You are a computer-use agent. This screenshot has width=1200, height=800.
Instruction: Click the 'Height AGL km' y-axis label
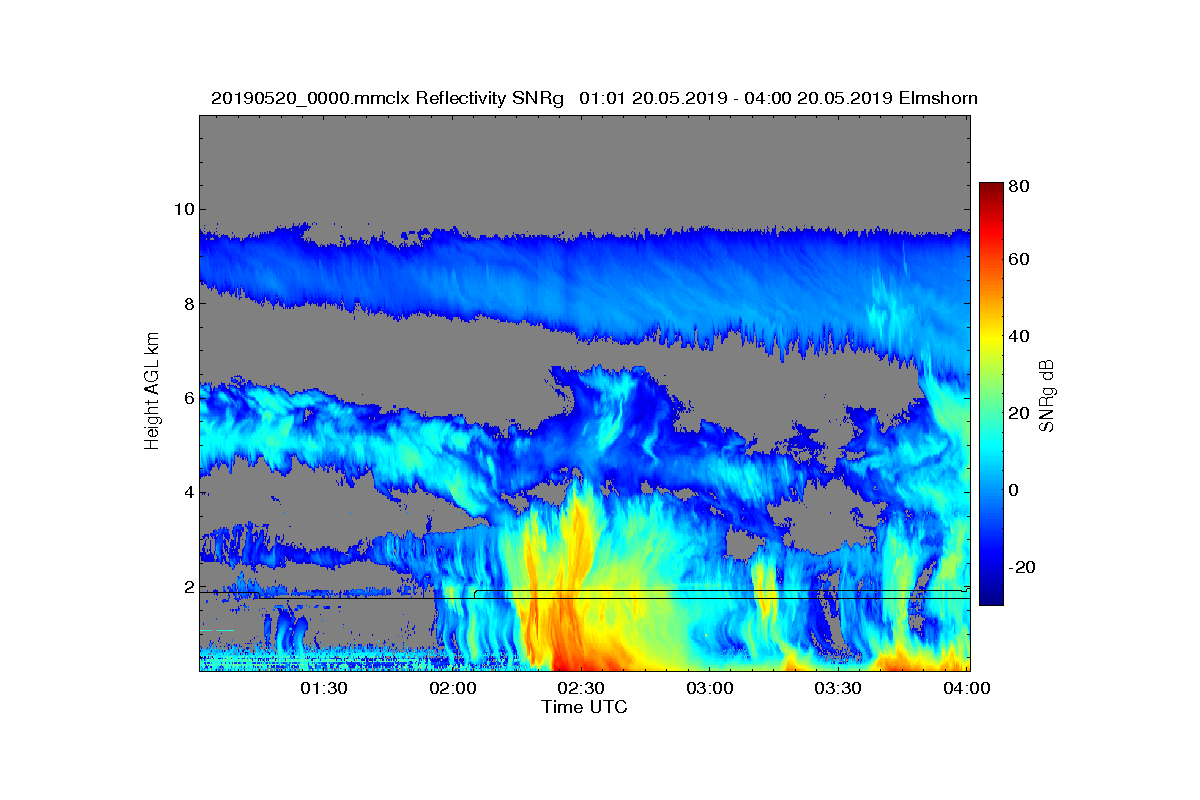(152, 393)
